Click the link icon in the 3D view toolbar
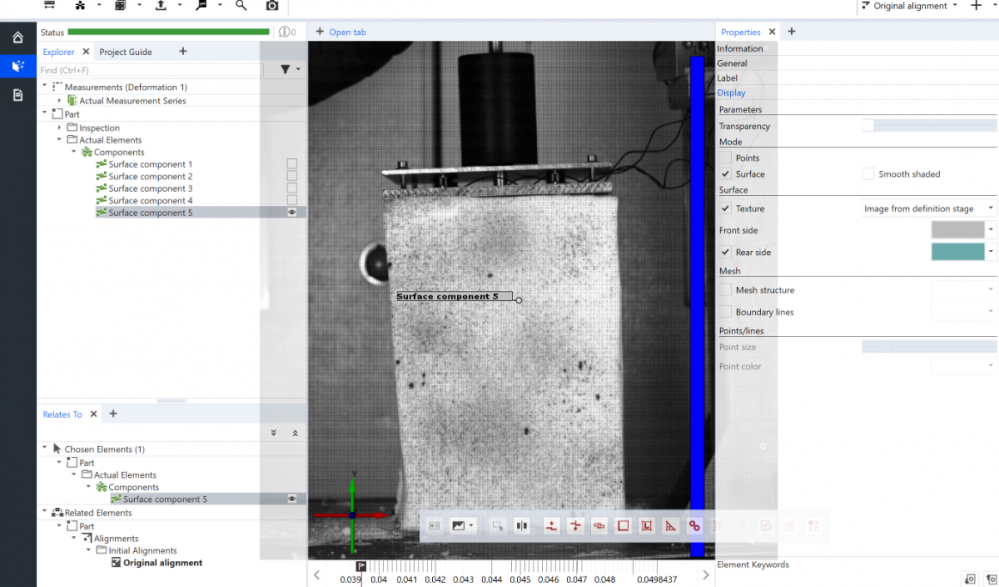The width and height of the screenshot is (999, 587). [x=695, y=526]
